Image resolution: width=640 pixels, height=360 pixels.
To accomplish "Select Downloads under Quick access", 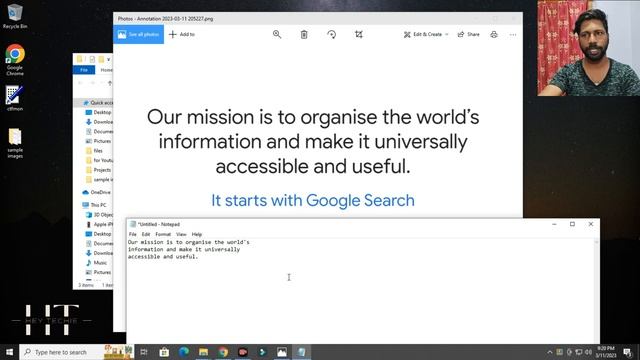I will point(98,122).
